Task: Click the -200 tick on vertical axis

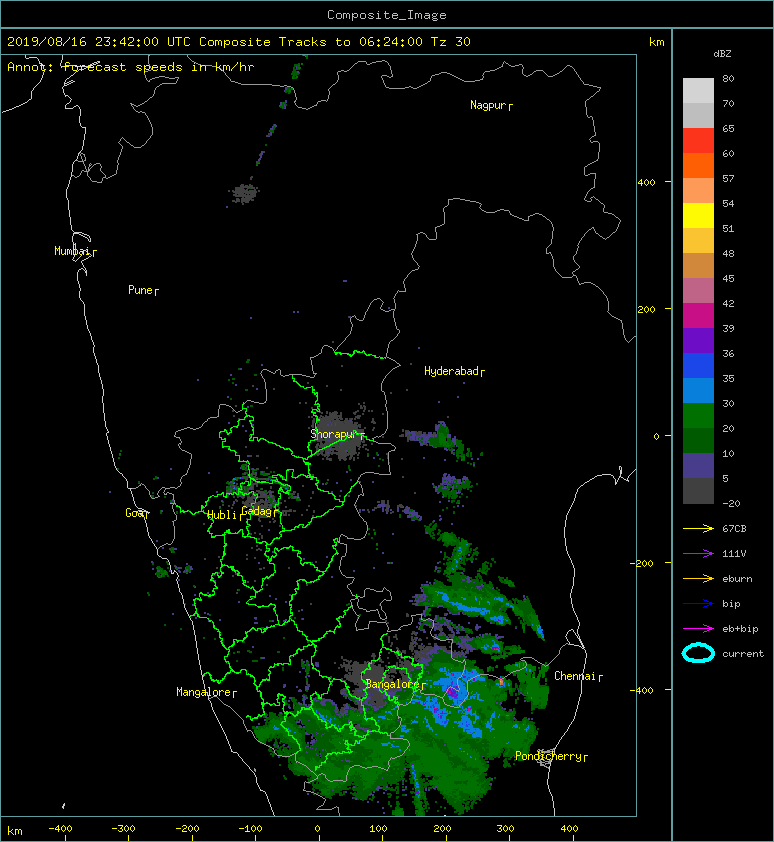Action: [642, 563]
